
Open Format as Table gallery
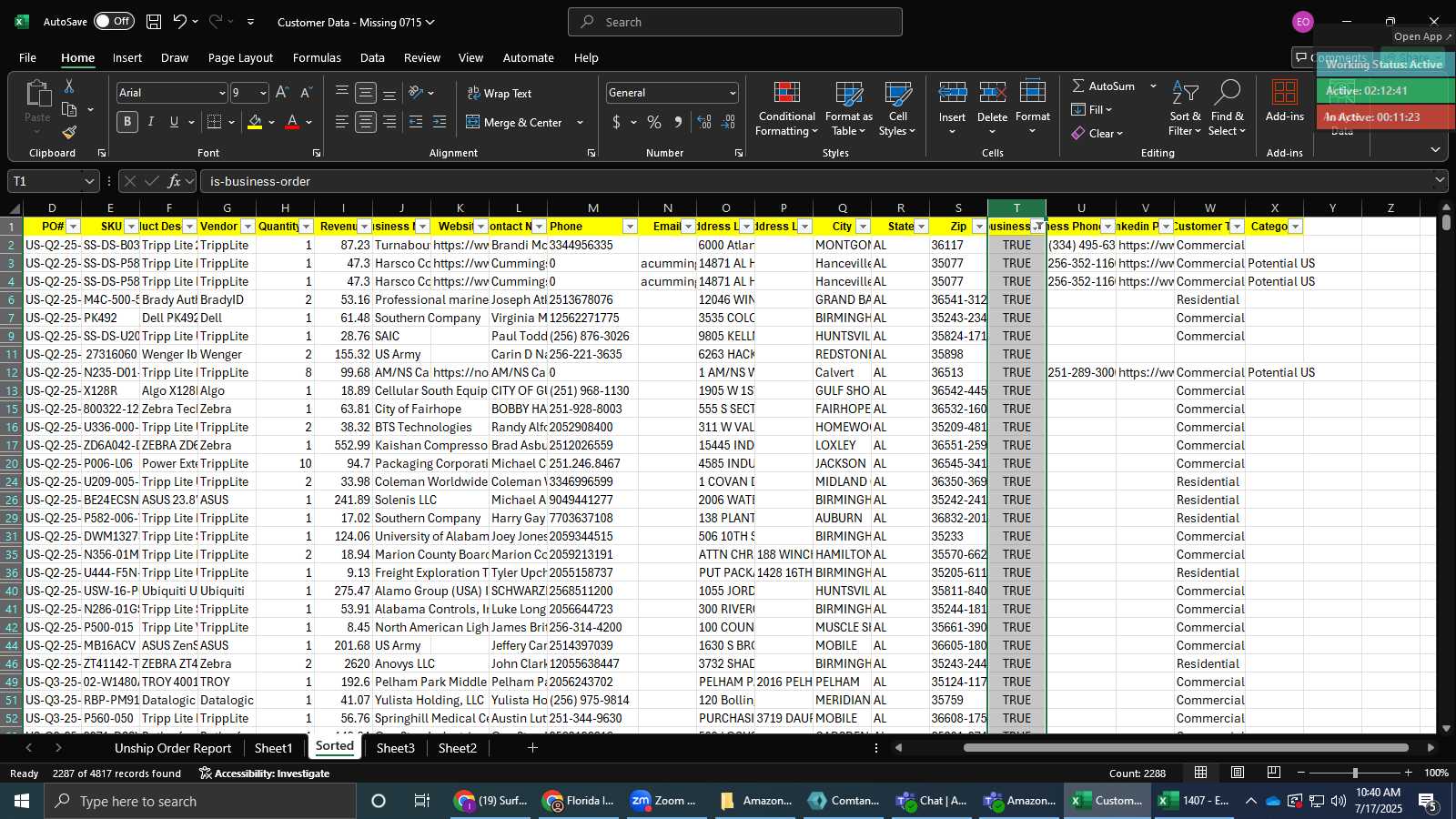pyautogui.click(x=848, y=109)
